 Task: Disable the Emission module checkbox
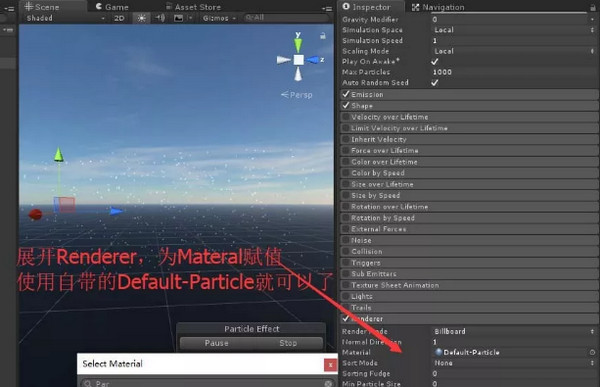click(x=346, y=94)
